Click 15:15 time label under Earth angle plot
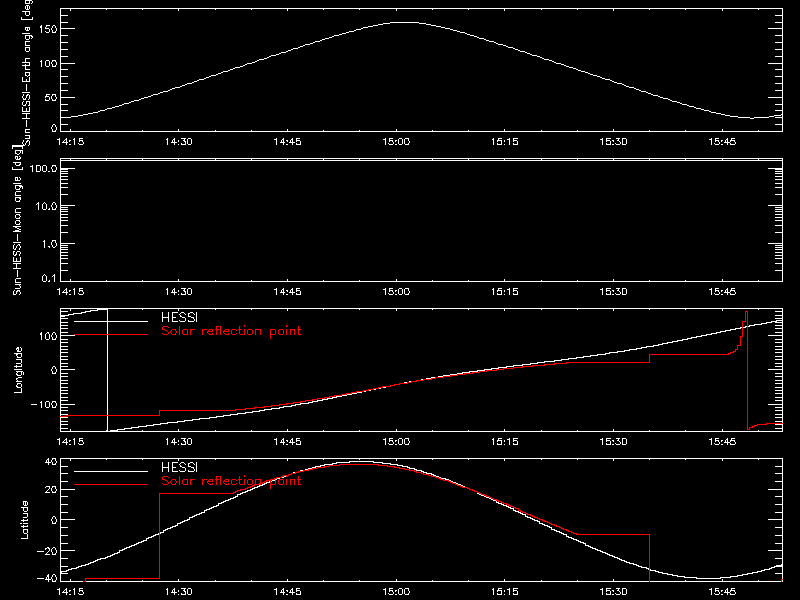800x600 pixels. 505,142
